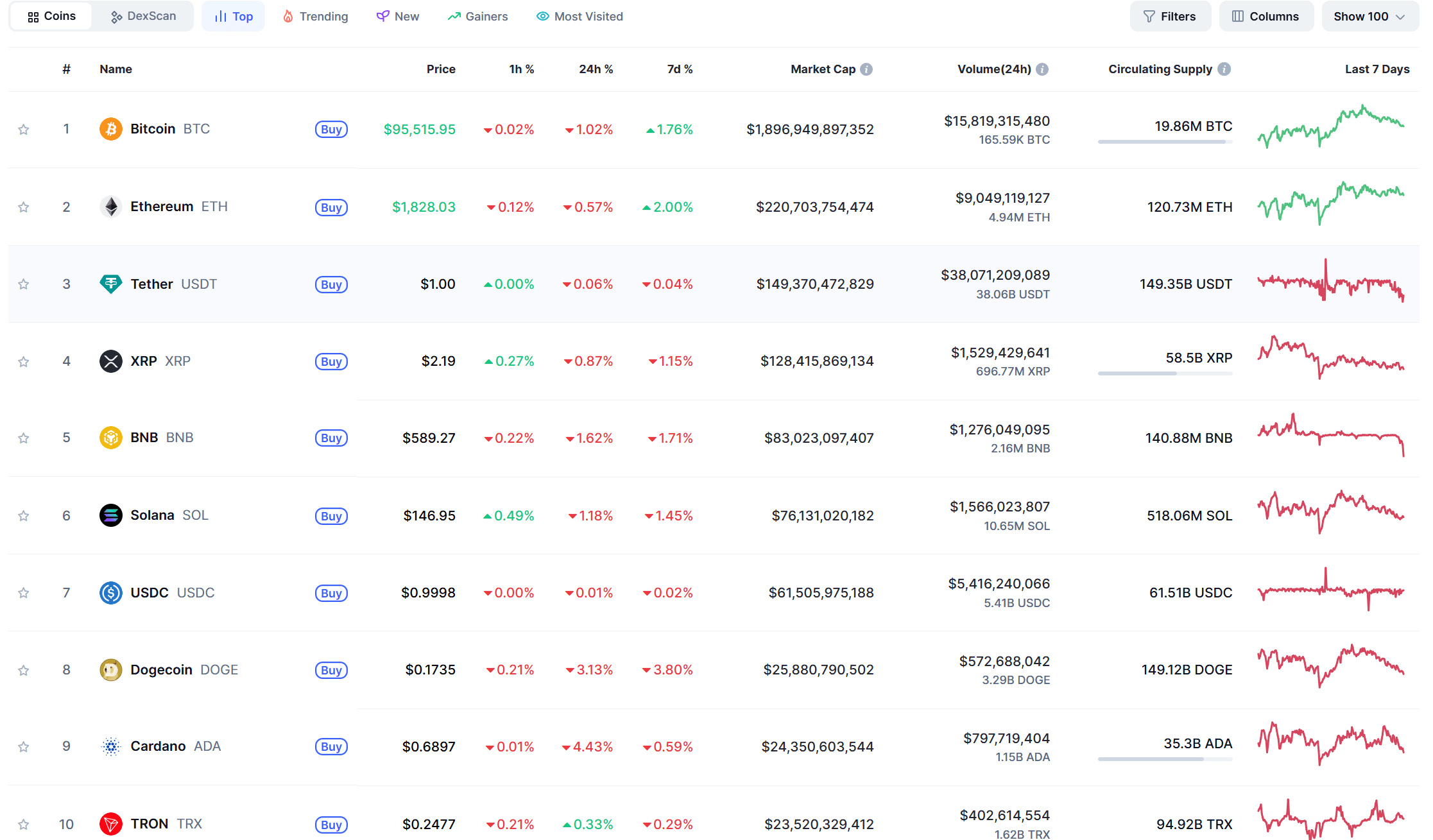This screenshot has height=840, width=1433.
Task: Toggle the watchlist star for Bitcoin
Action: pos(24,130)
